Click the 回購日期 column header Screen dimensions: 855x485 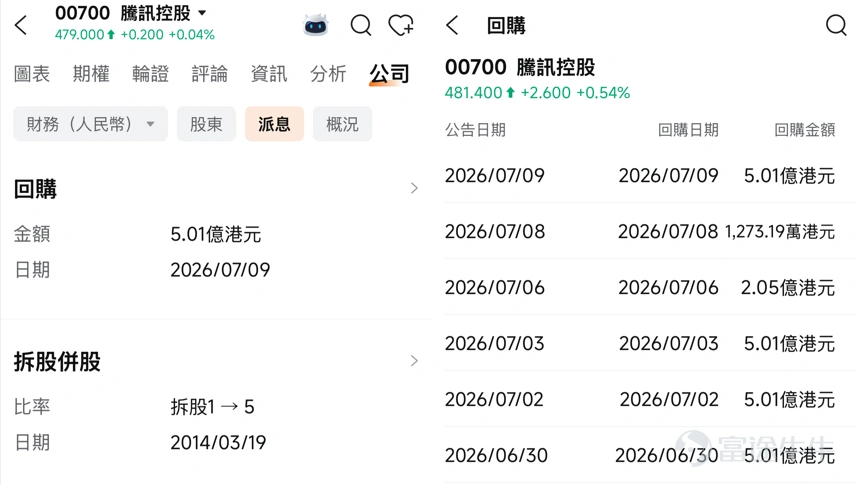point(688,130)
